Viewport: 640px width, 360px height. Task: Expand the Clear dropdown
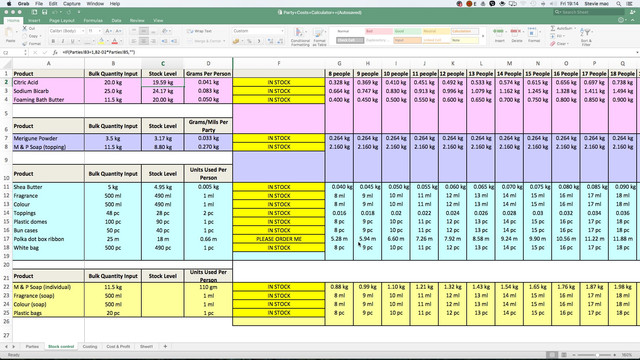tap(568, 43)
